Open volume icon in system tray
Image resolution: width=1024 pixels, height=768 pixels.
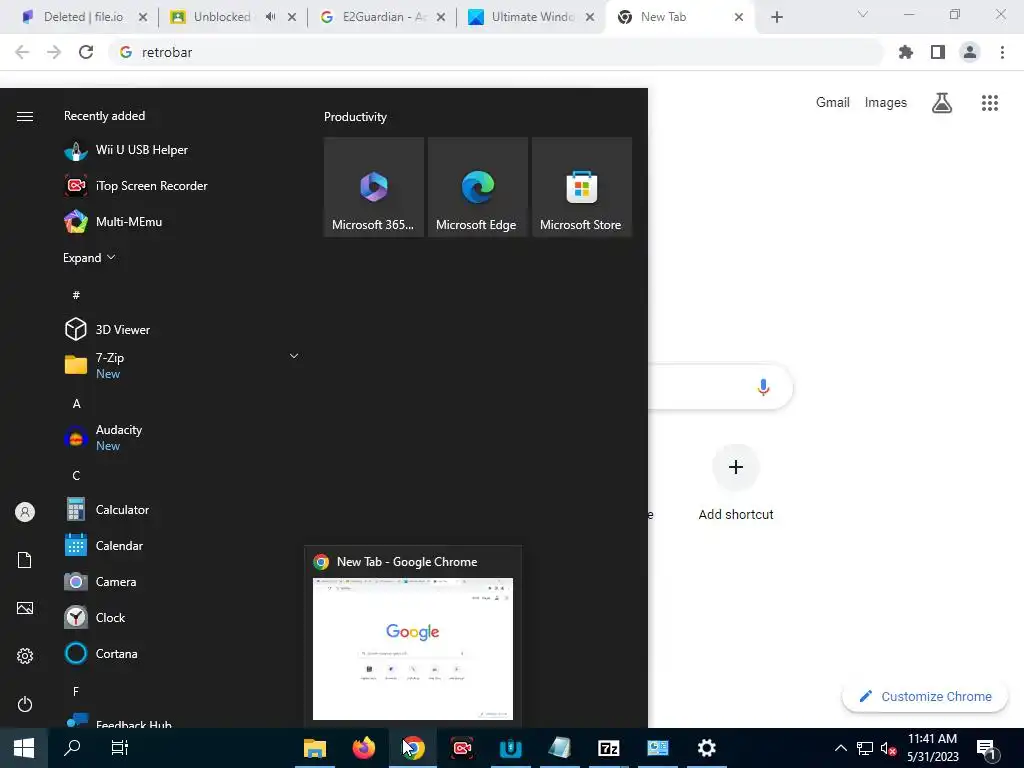pyautogui.click(x=888, y=748)
